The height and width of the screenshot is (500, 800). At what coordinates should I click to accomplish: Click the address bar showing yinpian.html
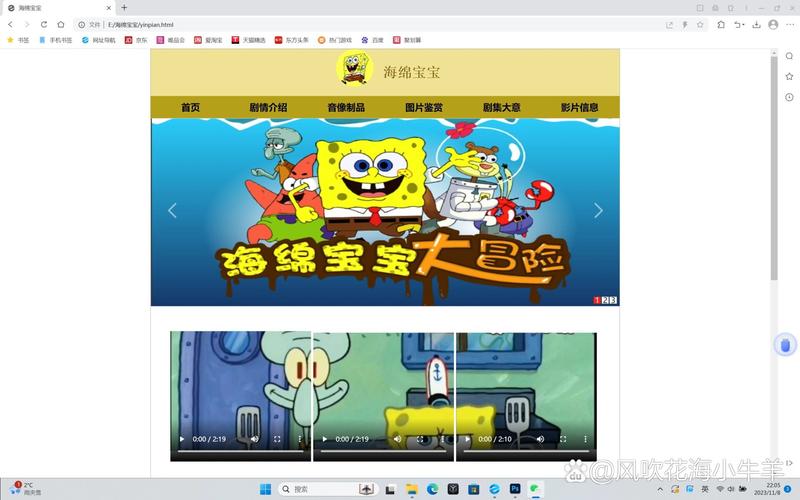pos(367,24)
